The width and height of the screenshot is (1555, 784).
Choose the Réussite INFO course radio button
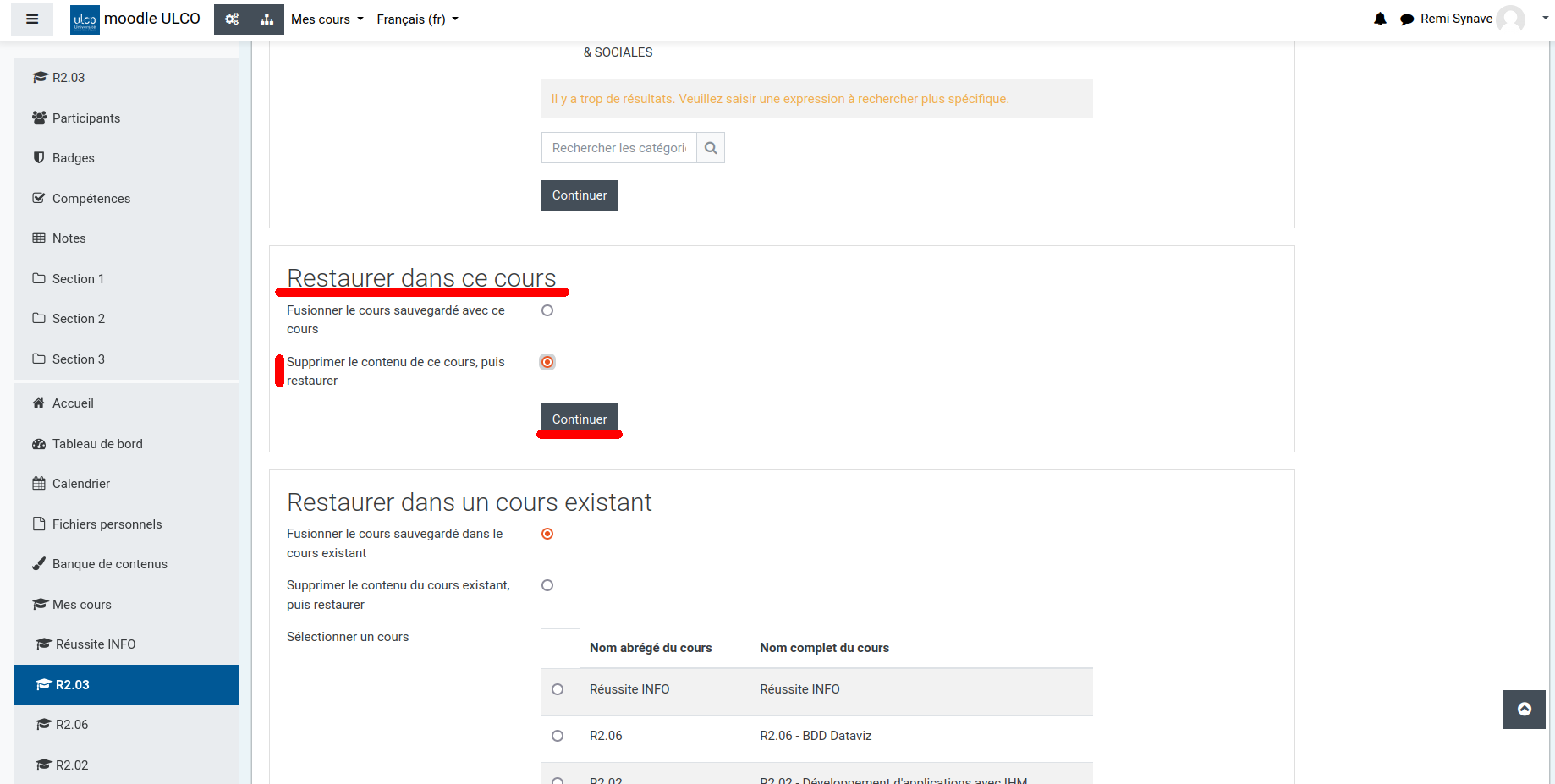point(558,689)
